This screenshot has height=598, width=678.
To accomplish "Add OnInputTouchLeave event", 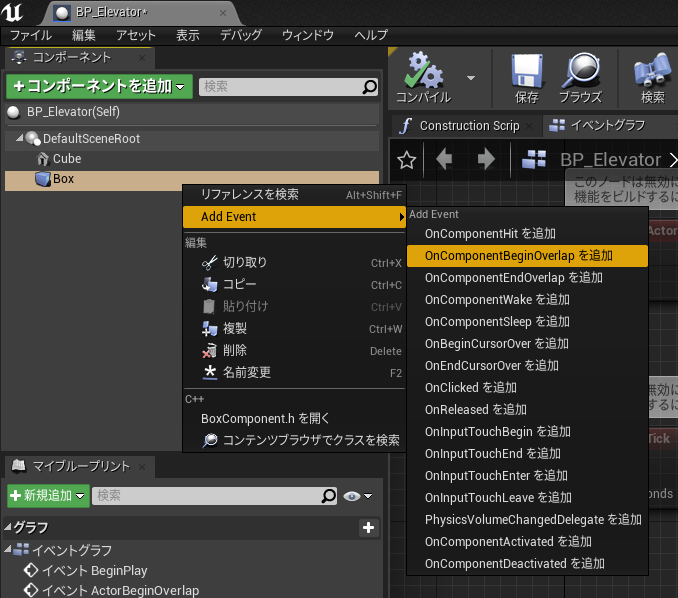I will pos(528,498).
